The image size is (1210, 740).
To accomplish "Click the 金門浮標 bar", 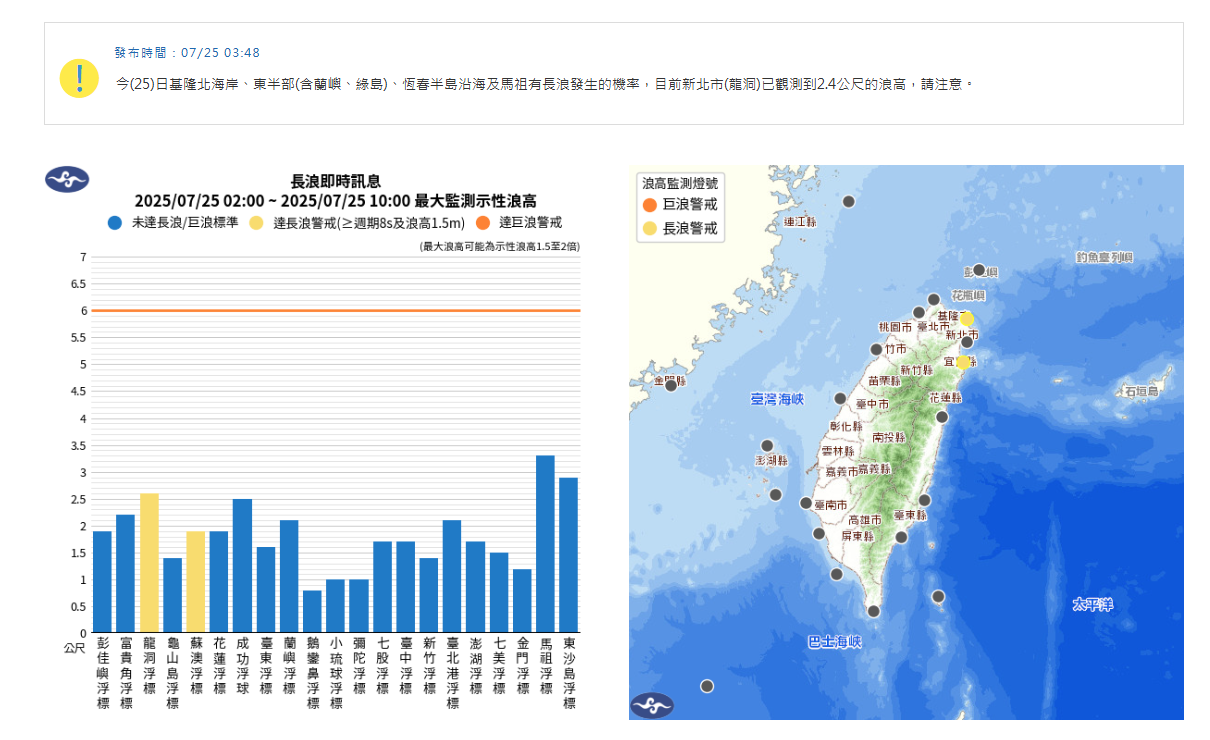I will [x=522, y=600].
